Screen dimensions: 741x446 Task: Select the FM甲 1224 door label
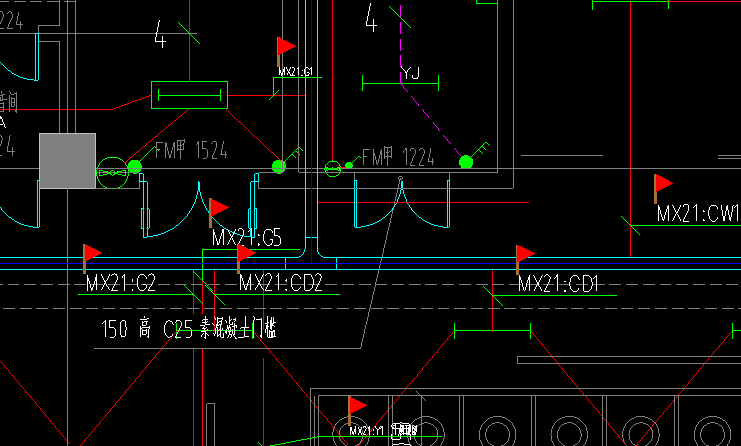398,157
